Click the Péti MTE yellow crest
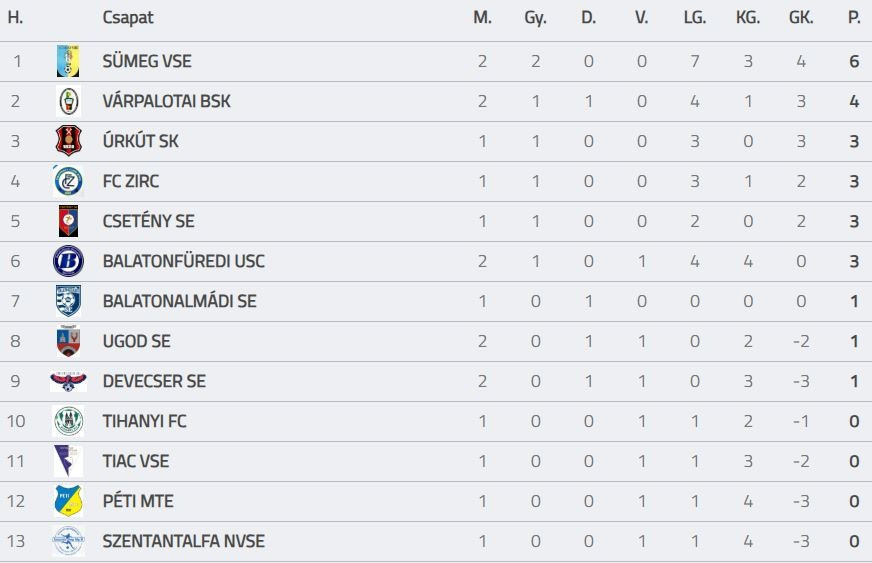This screenshot has height=563, width=872. click(68, 501)
